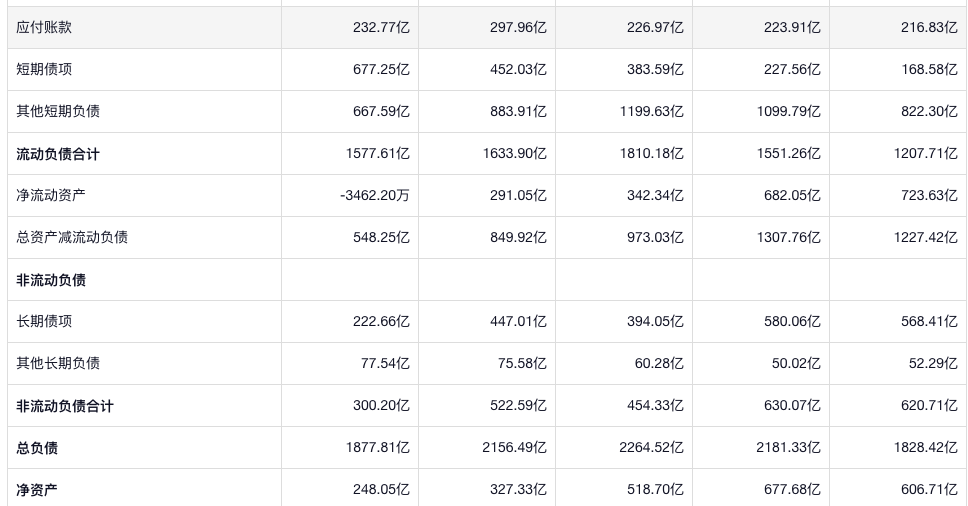Select the 580.06亿 long-term debt cell
This screenshot has height=506, width=968.
click(x=792, y=321)
